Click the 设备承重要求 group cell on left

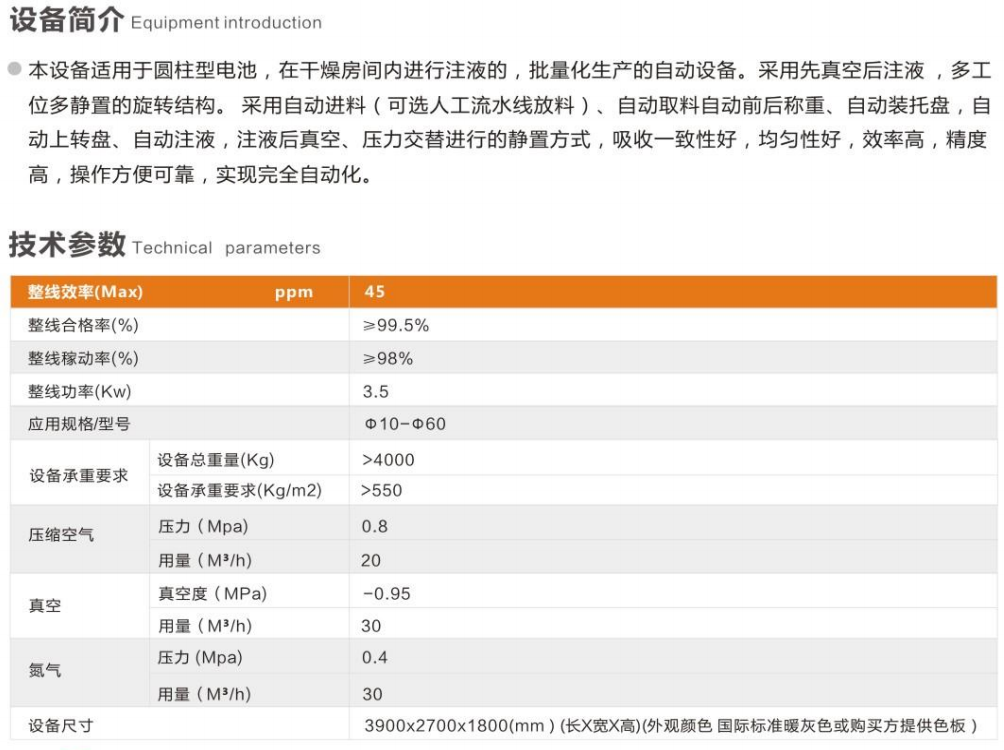79,476
